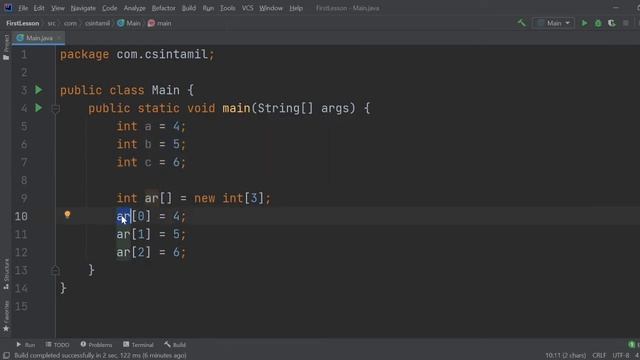Open the Navigate menu
This screenshot has height=360, width=640.
83,8
